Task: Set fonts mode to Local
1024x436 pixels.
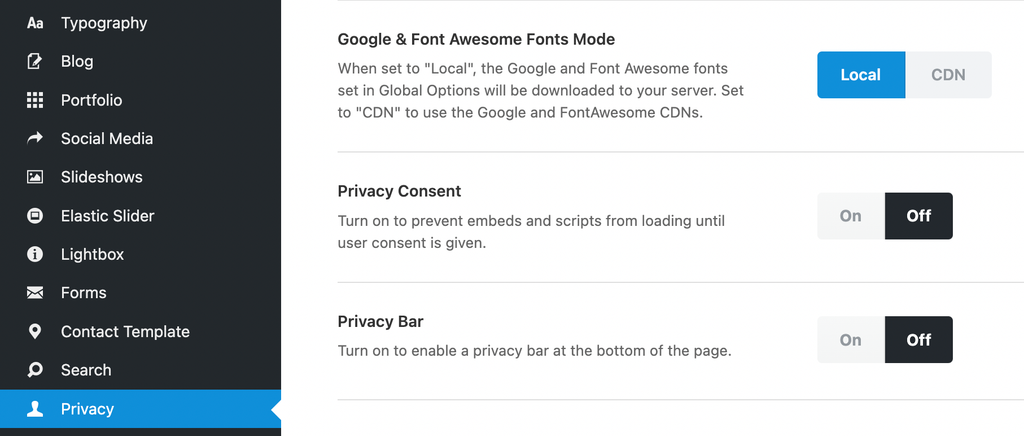Action: pos(860,75)
